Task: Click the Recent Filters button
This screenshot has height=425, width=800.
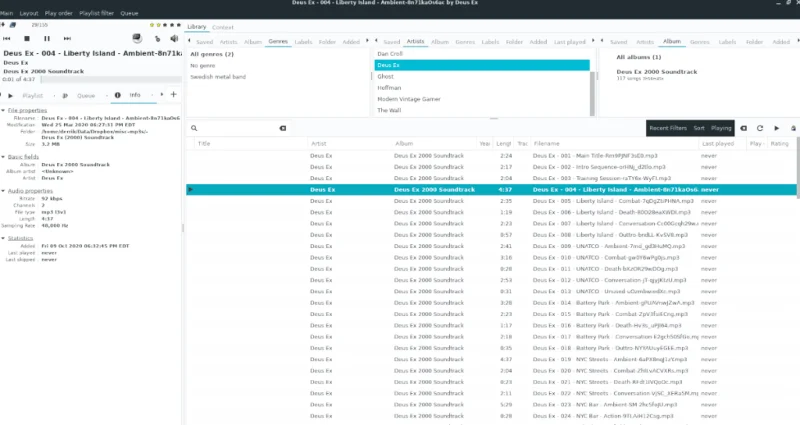Action: [668, 128]
